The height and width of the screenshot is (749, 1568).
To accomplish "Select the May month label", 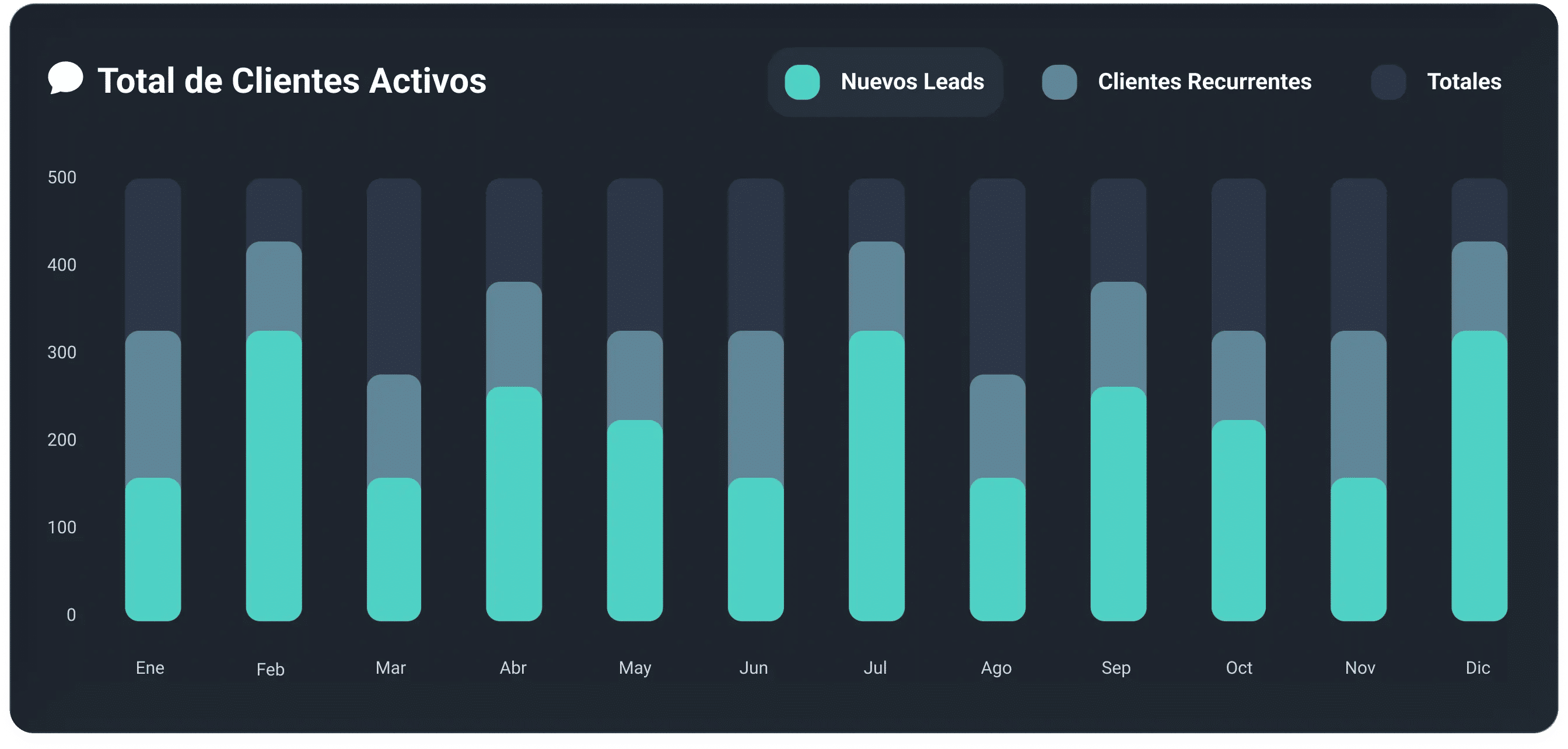I will [634, 668].
